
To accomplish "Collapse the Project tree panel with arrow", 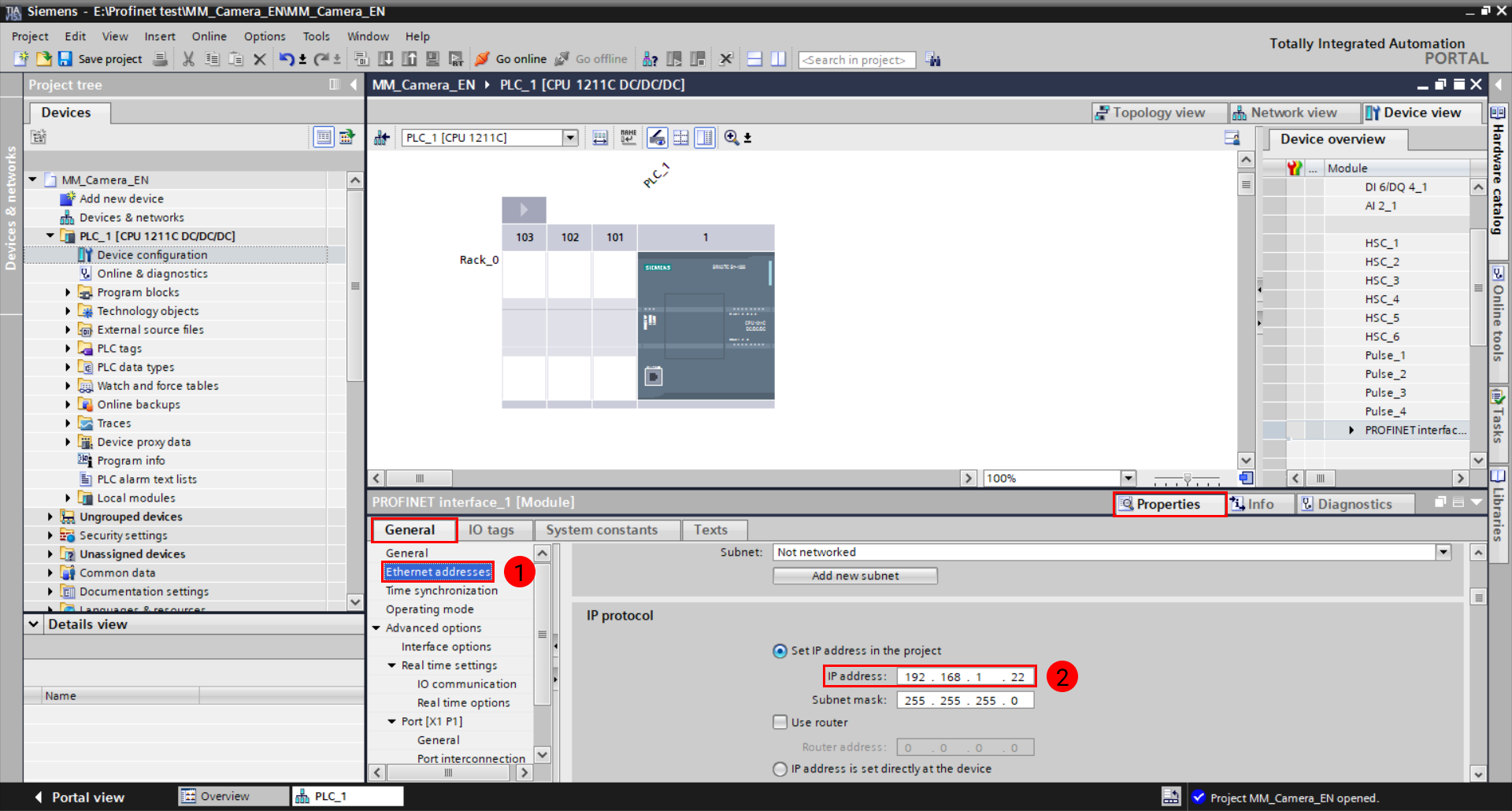I will coord(354,84).
